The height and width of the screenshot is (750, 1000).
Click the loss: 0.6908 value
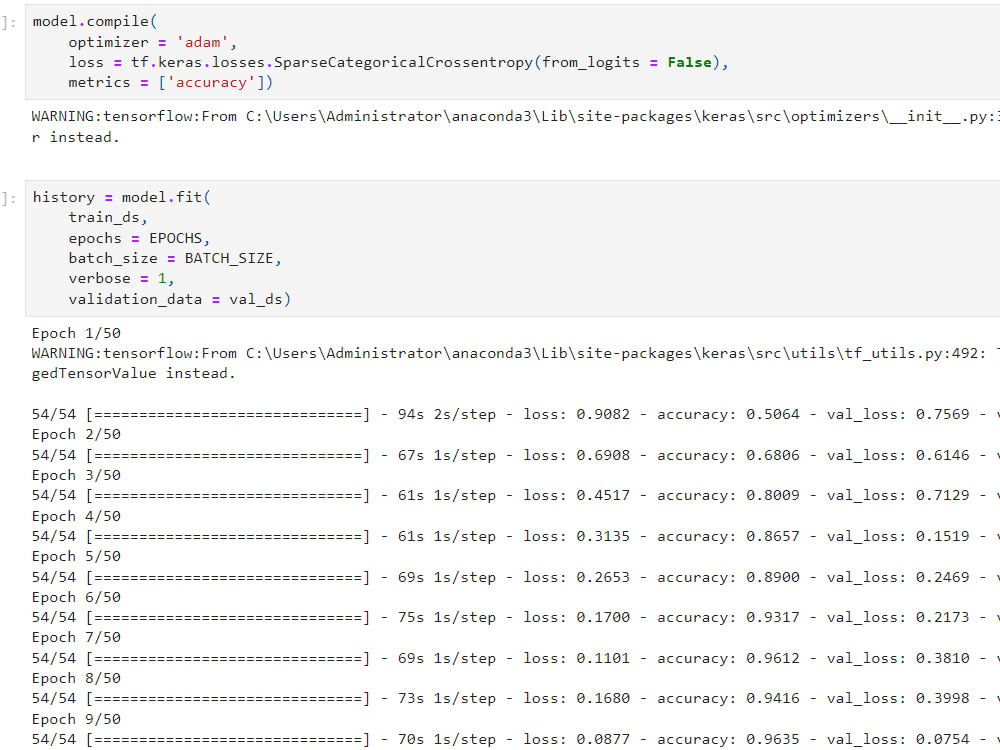577,455
